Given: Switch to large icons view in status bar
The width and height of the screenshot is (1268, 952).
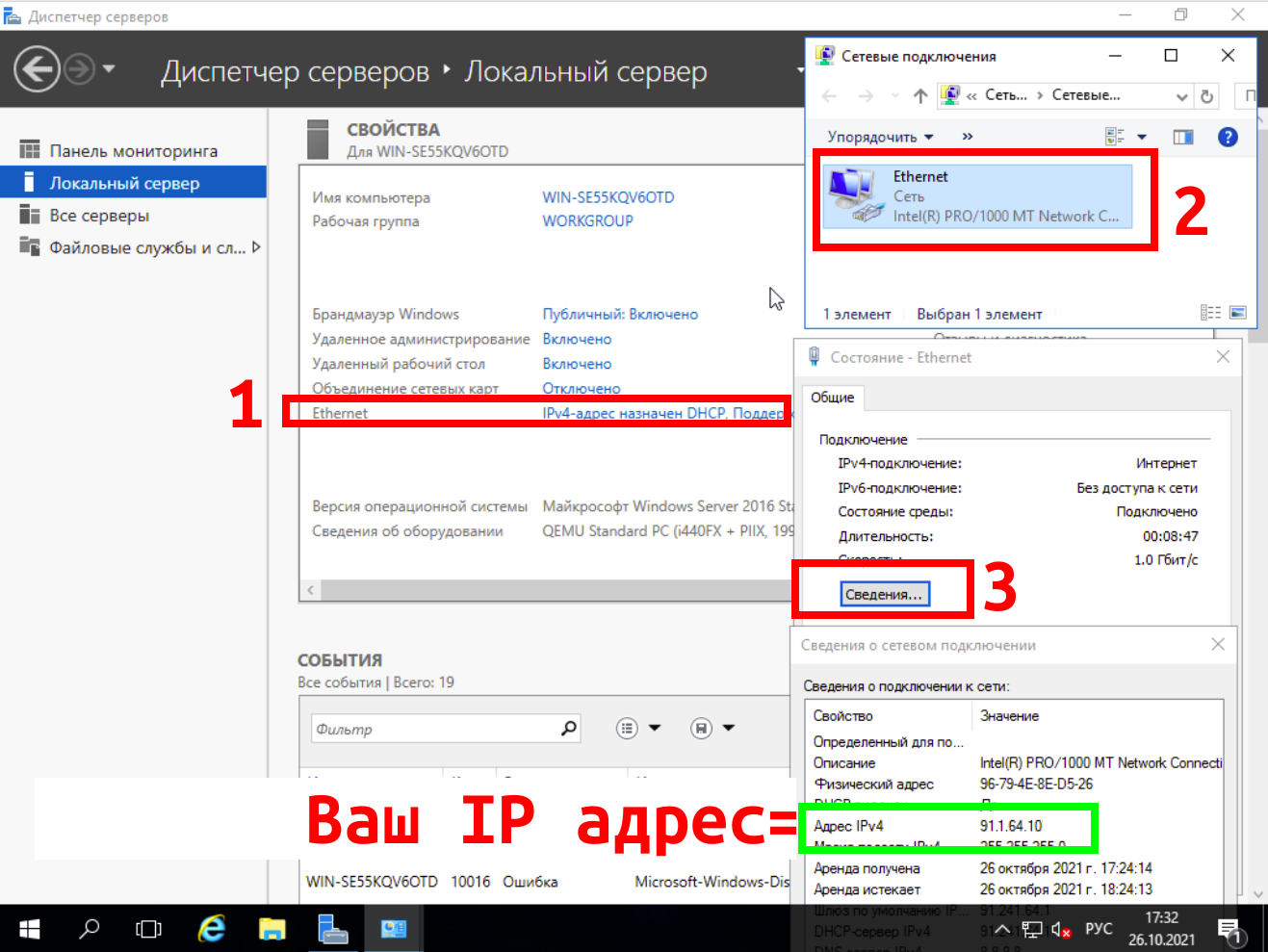Looking at the screenshot, I should tap(1238, 313).
